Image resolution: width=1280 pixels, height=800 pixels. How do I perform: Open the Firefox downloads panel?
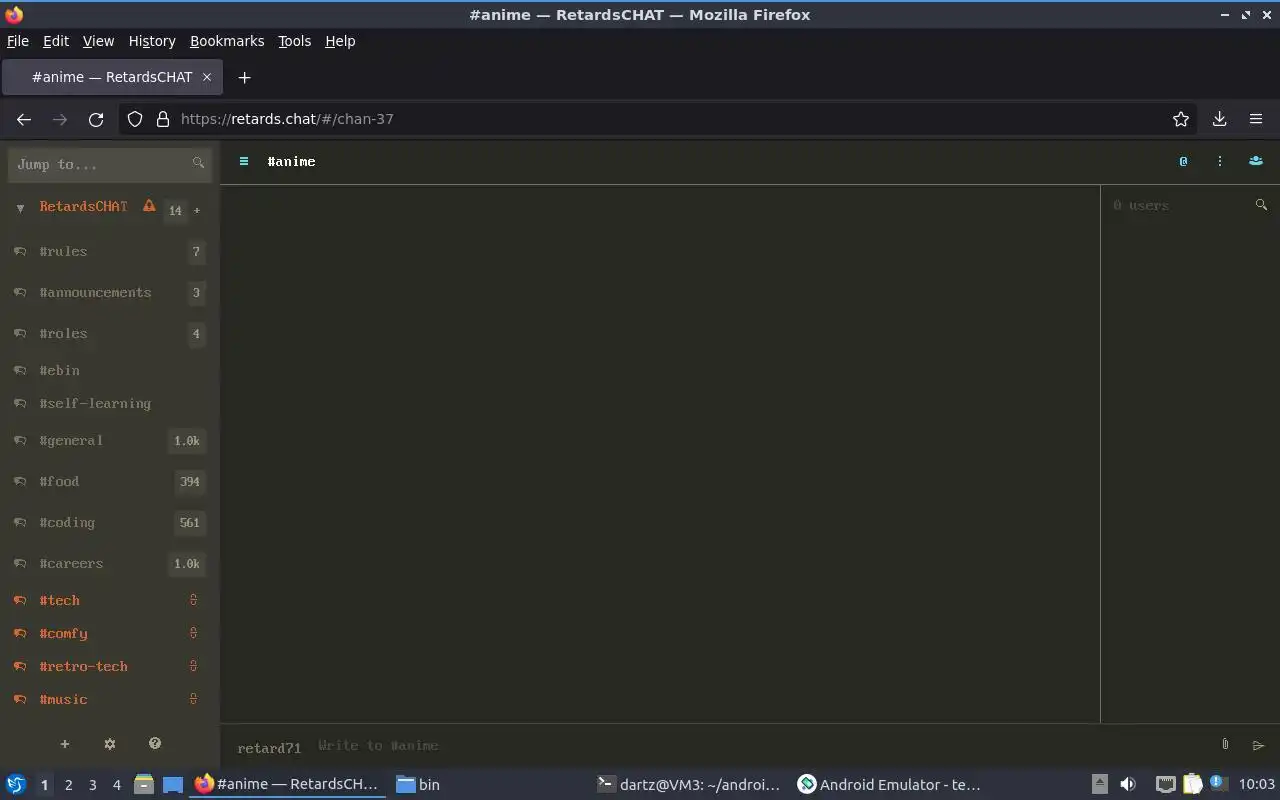1220,119
